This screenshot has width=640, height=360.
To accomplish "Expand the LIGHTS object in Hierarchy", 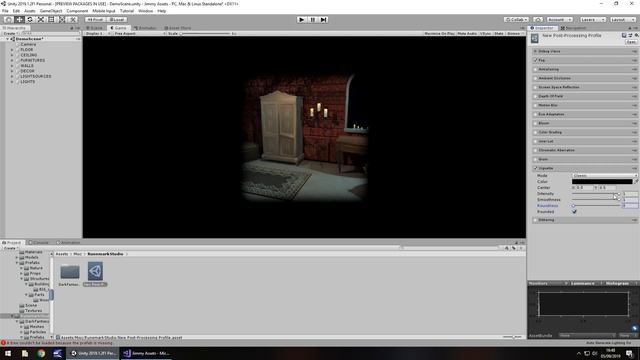I will point(12,82).
